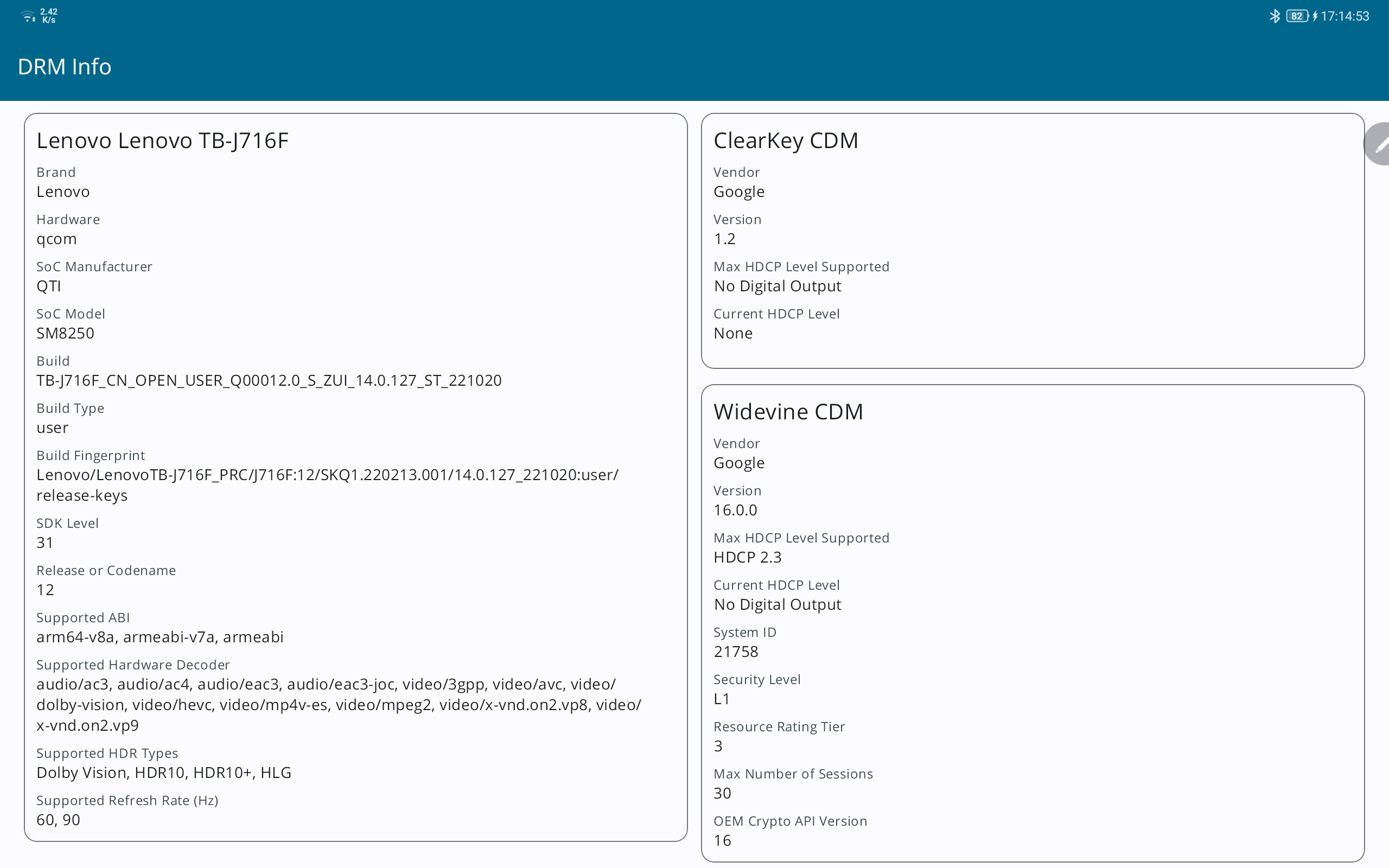Select ClearKey Version value 1.2
1389x868 pixels.
[724, 239]
